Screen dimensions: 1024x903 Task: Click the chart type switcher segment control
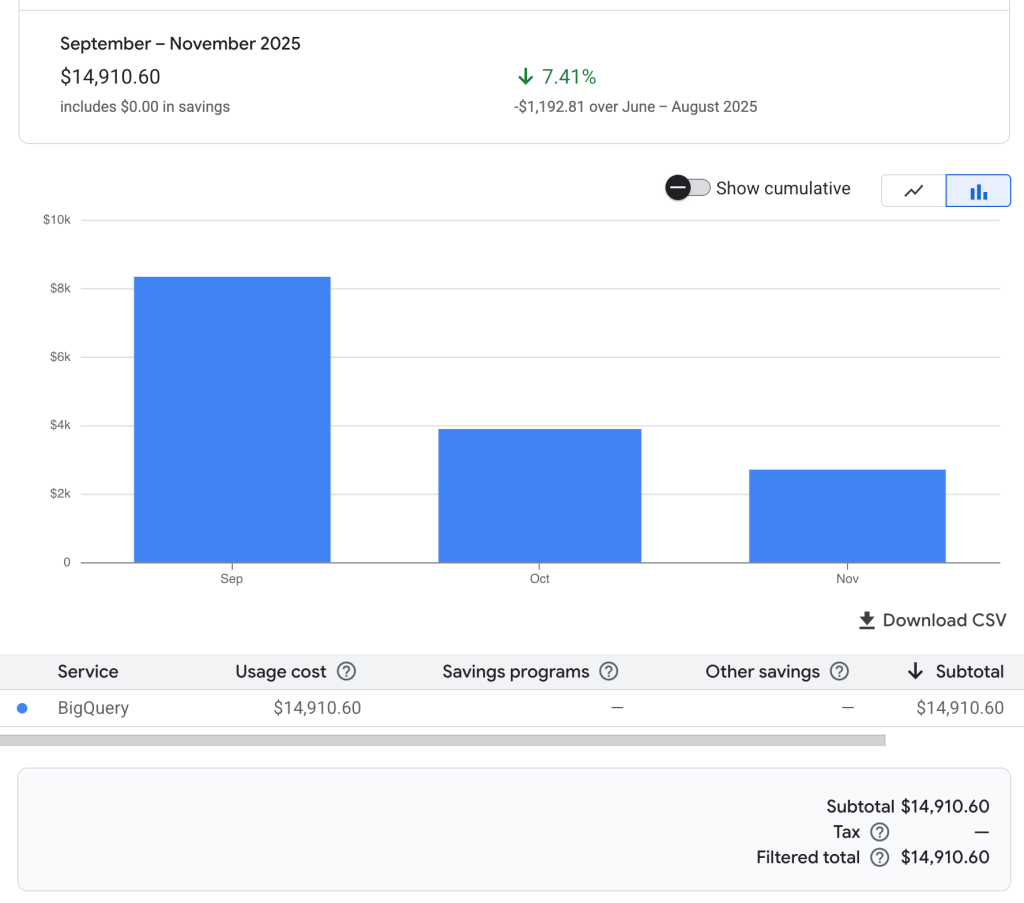946,190
